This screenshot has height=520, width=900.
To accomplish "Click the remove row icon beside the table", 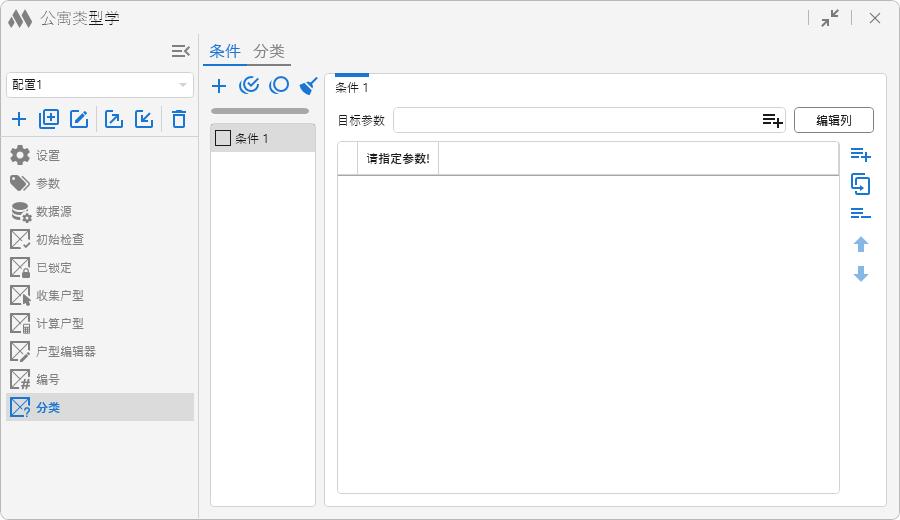I will (860, 214).
